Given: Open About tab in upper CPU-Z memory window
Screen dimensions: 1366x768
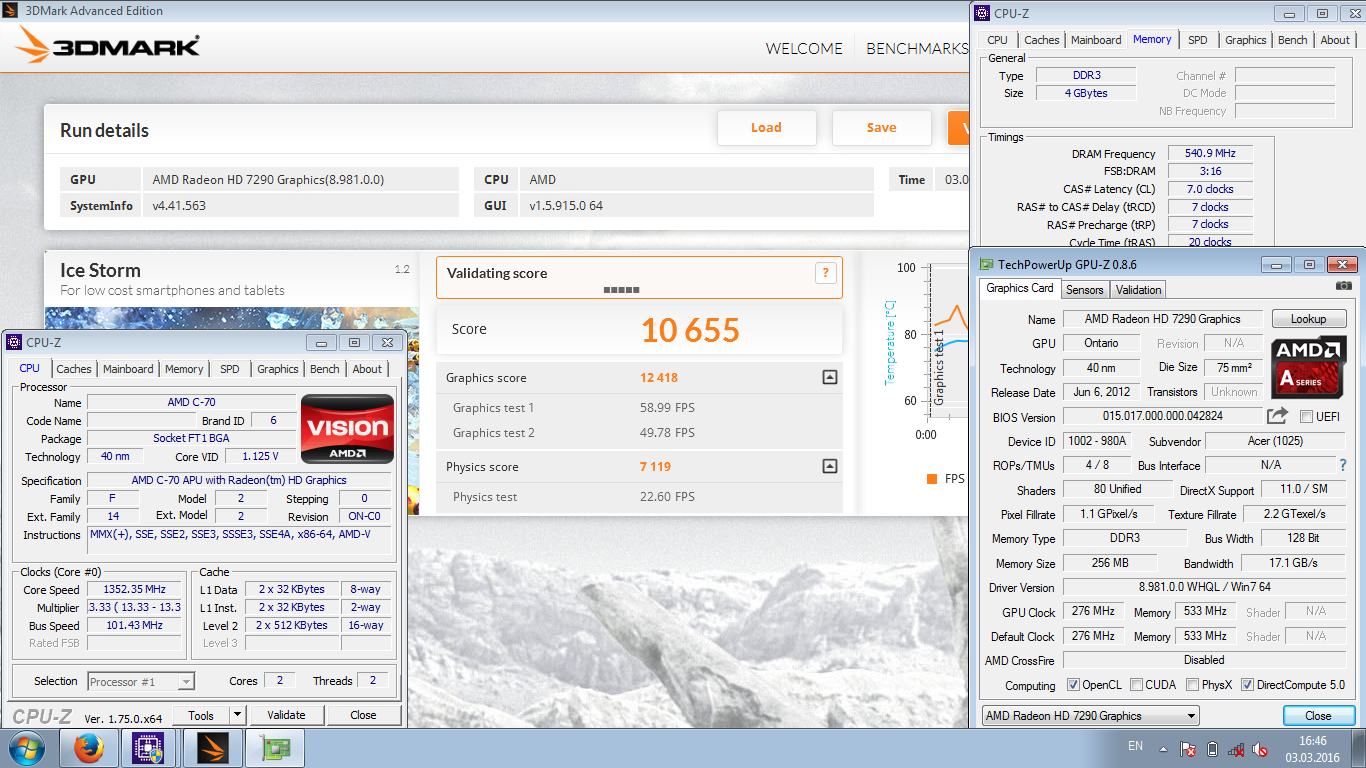Looking at the screenshot, I should click(x=1335, y=40).
